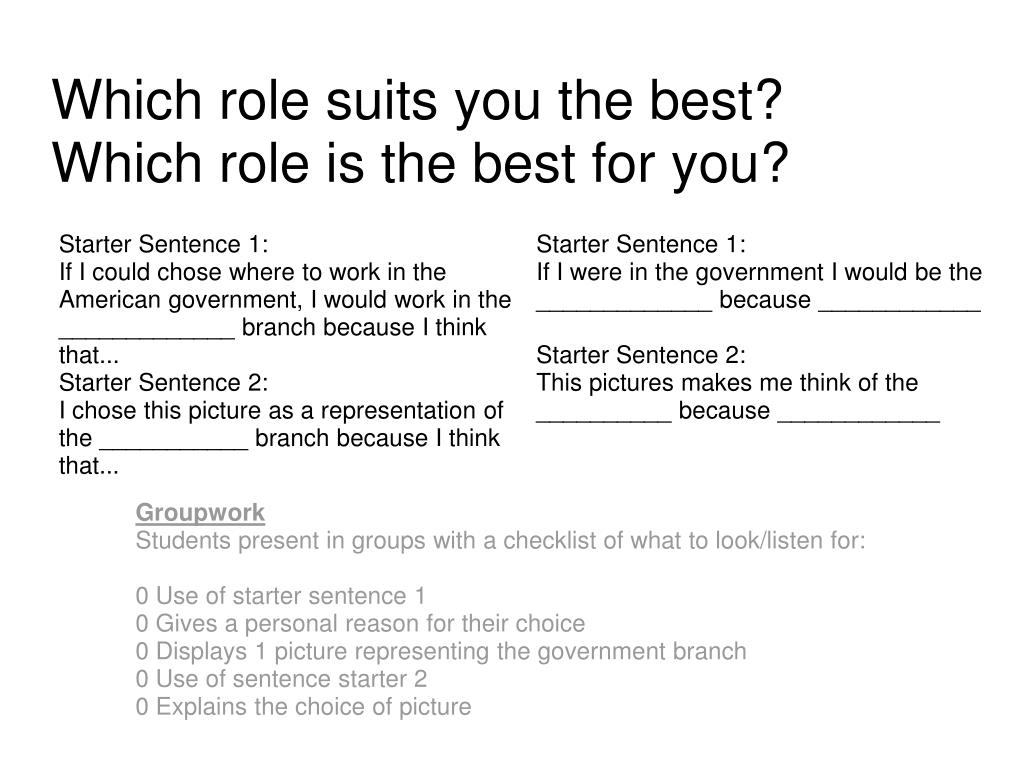Tick the 'Displays 1 picture' checklist marker
This screenshot has width=1023, height=767.
(142, 652)
